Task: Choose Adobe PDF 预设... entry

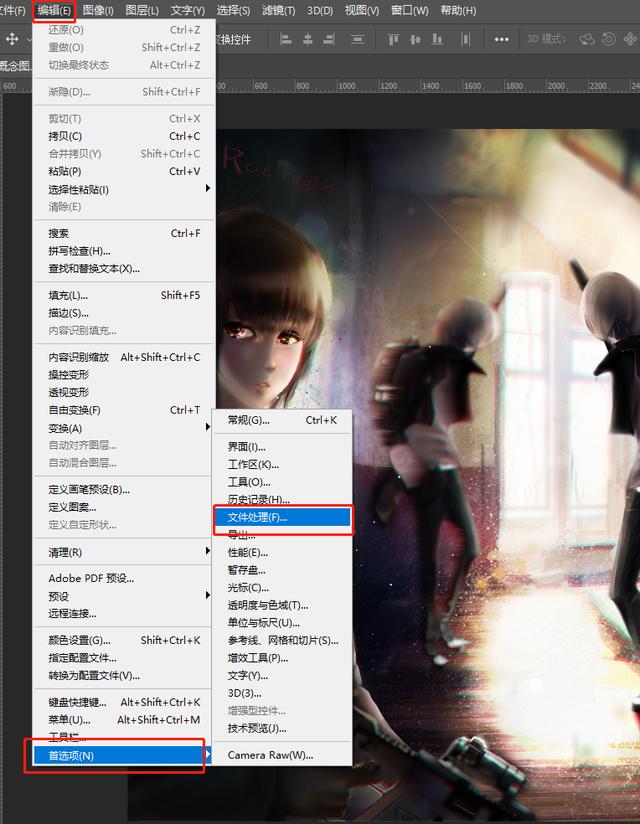Action: click(x=124, y=579)
